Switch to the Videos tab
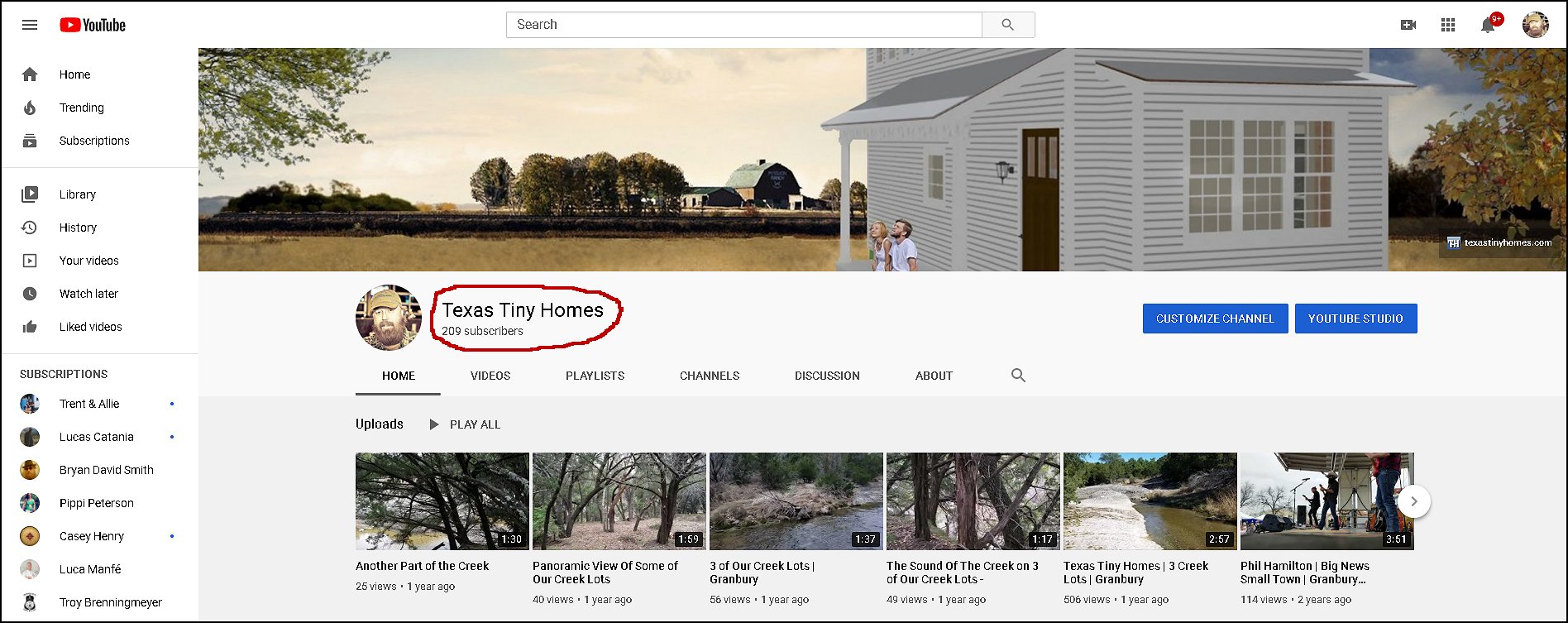 click(x=490, y=376)
